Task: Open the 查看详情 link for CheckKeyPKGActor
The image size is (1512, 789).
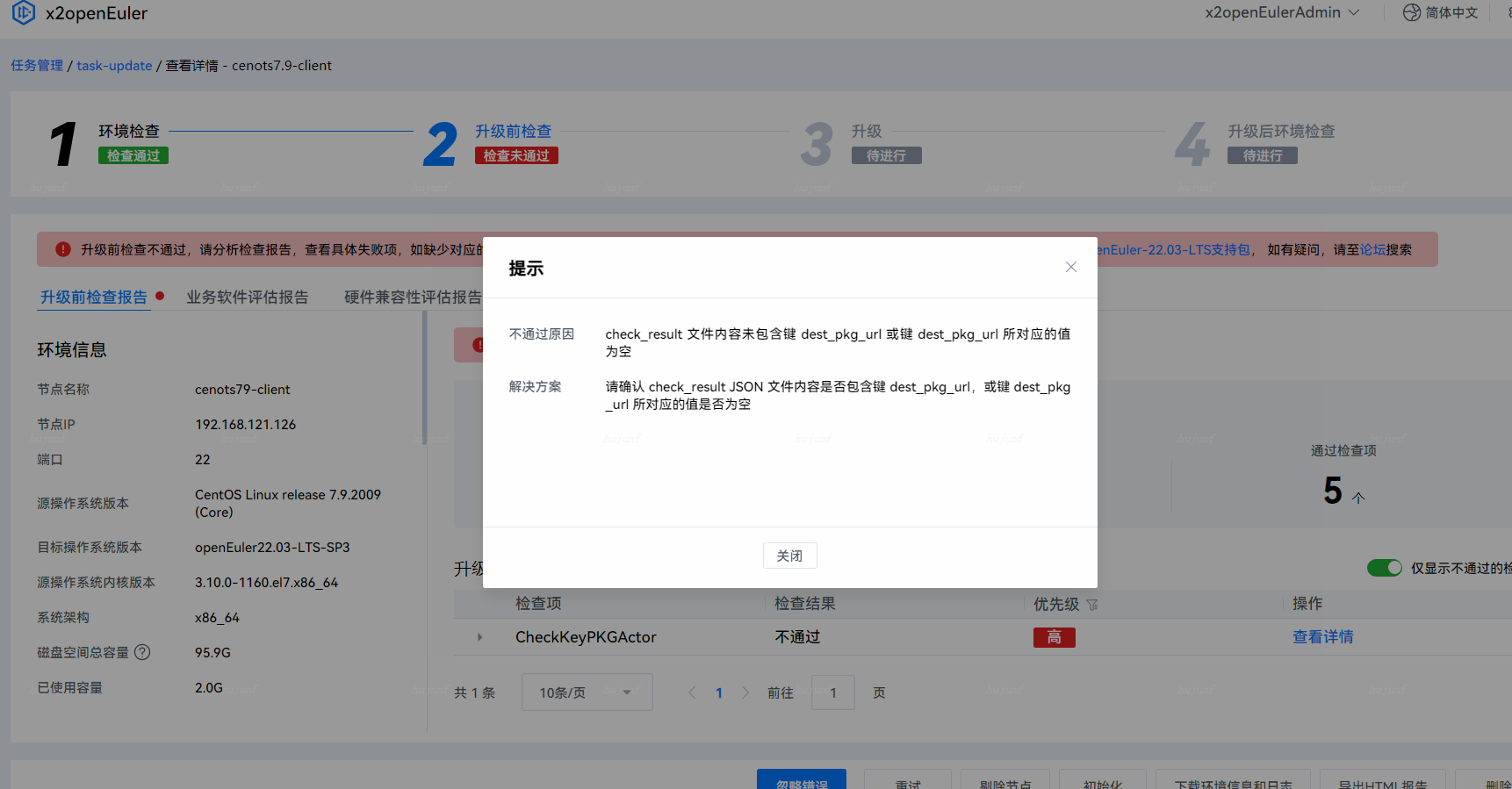Action: pyautogui.click(x=1322, y=637)
